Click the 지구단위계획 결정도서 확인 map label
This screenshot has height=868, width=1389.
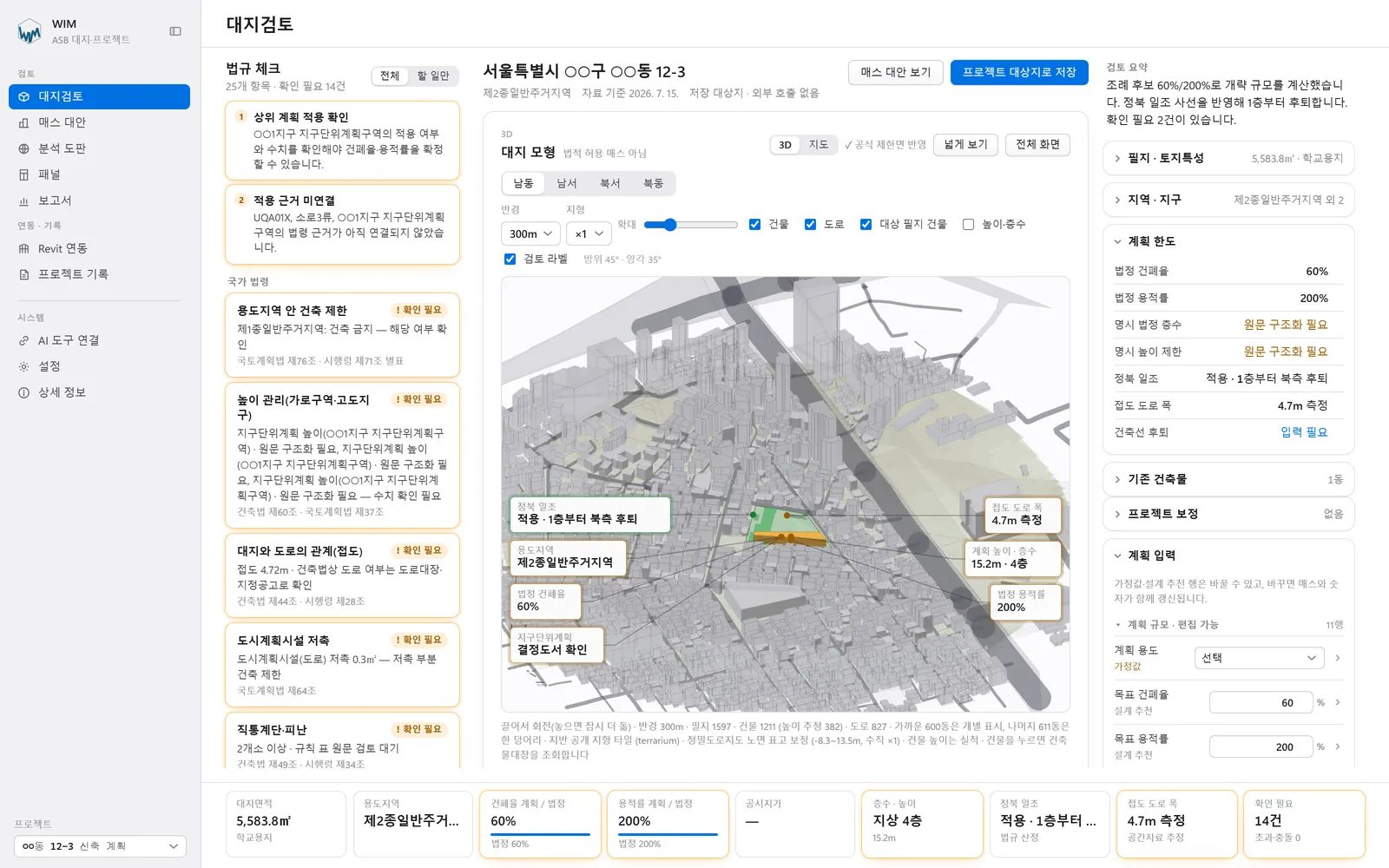pyautogui.click(x=556, y=645)
